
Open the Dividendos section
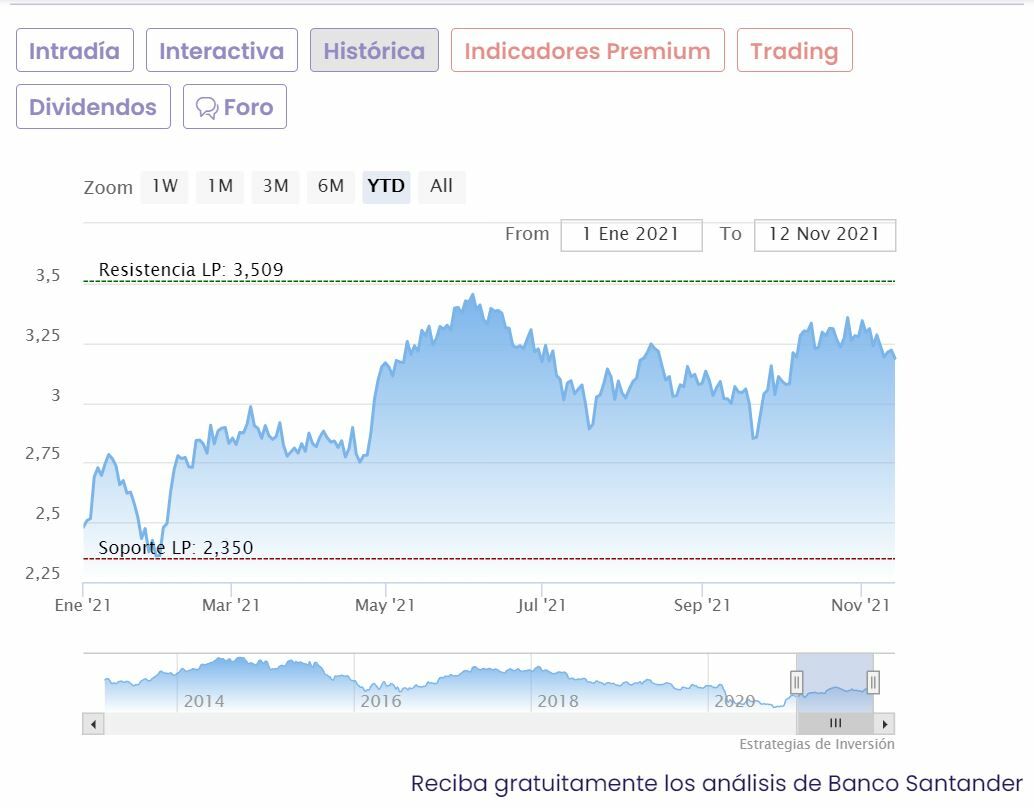pyautogui.click(x=93, y=107)
